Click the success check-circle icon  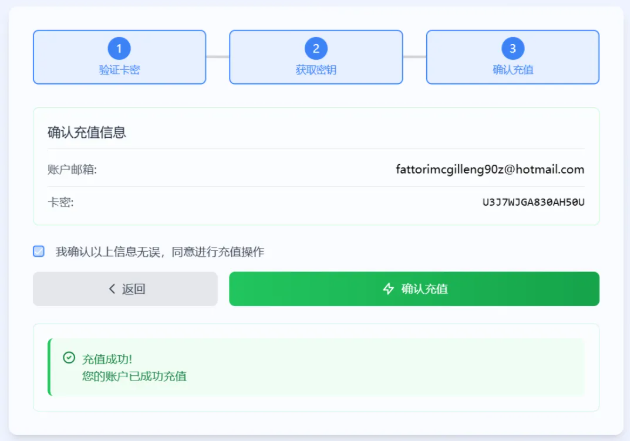click(x=69, y=357)
